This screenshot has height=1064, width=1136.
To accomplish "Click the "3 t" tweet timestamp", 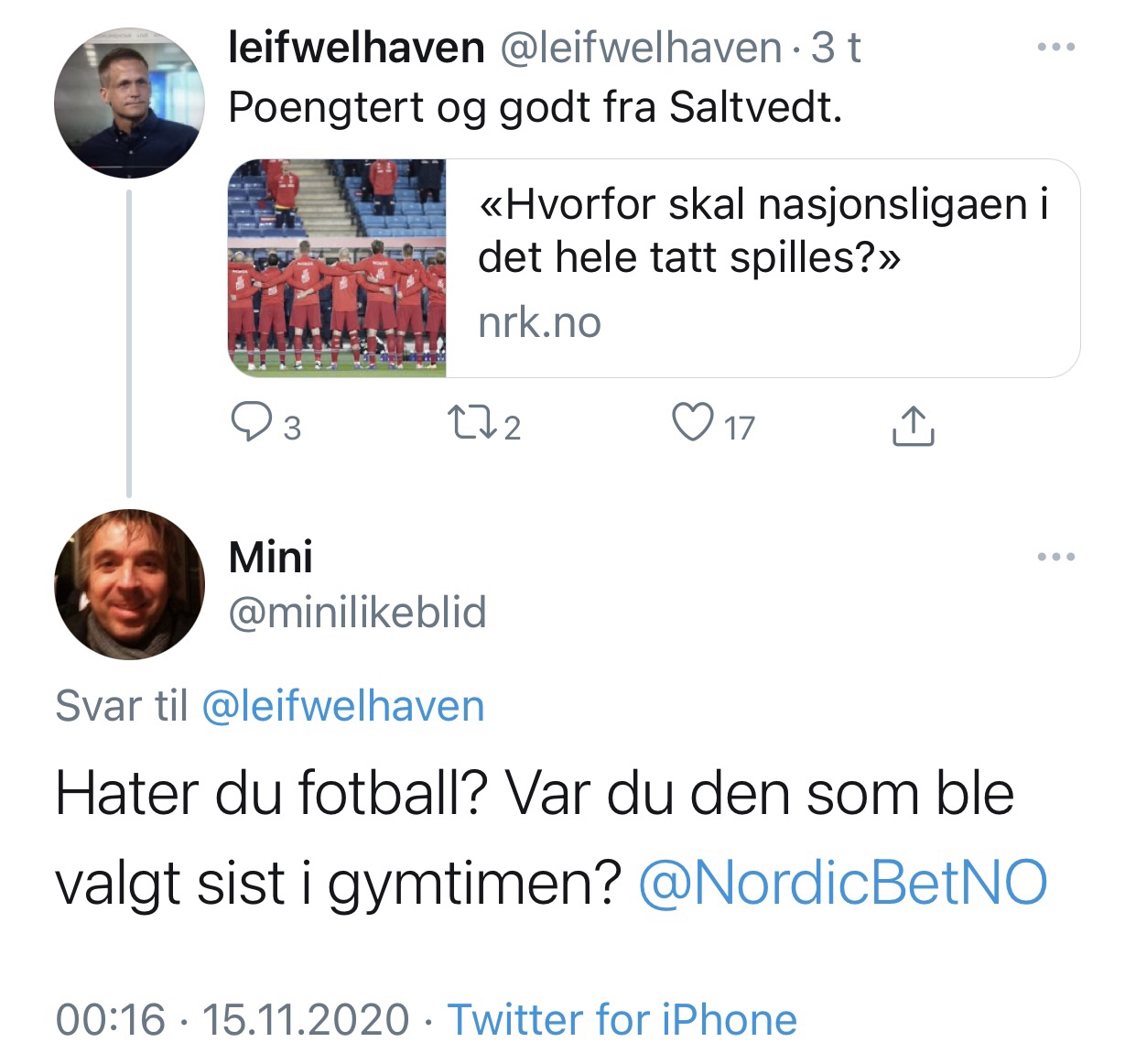I will [x=836, y=48].
